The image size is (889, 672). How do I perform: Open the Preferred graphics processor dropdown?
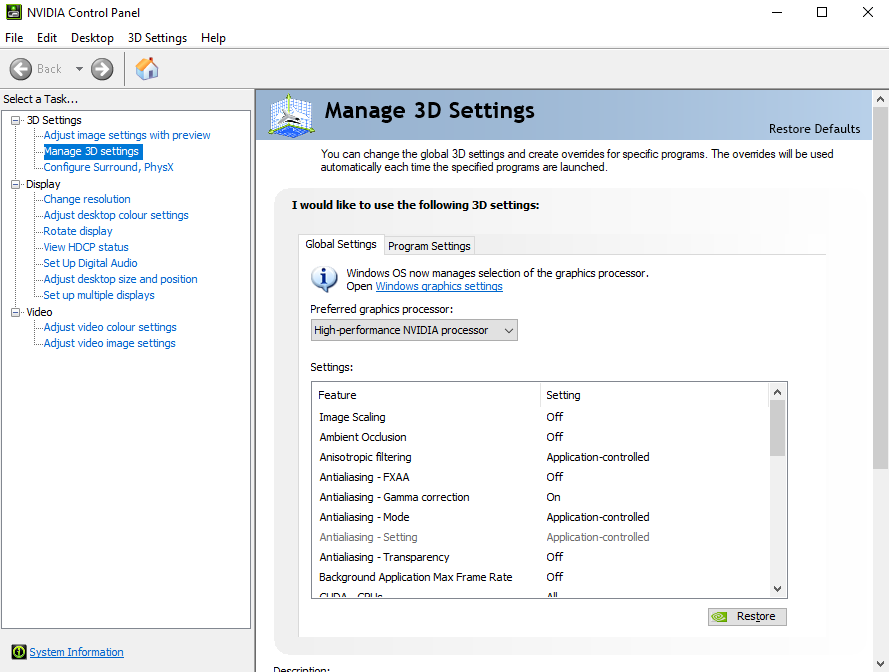414,330
